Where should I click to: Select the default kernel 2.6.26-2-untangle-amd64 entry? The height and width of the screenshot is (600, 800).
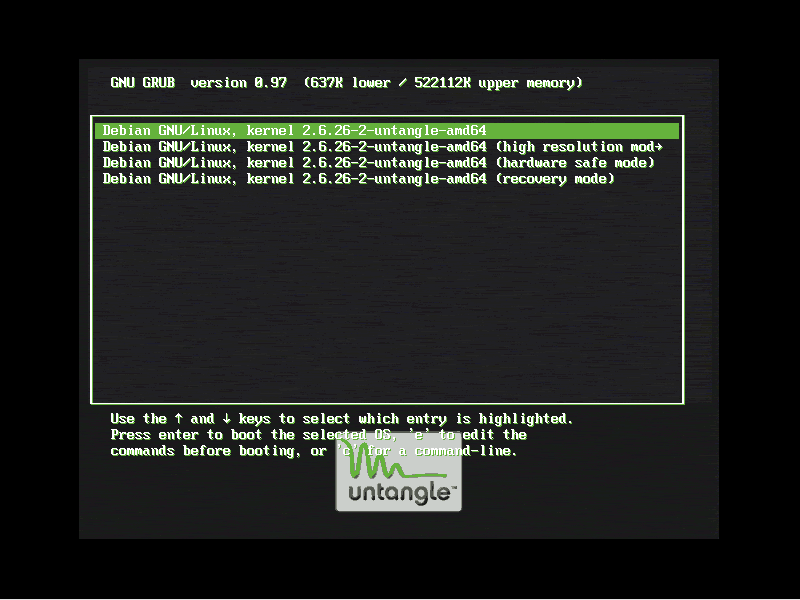pos(387,131)
